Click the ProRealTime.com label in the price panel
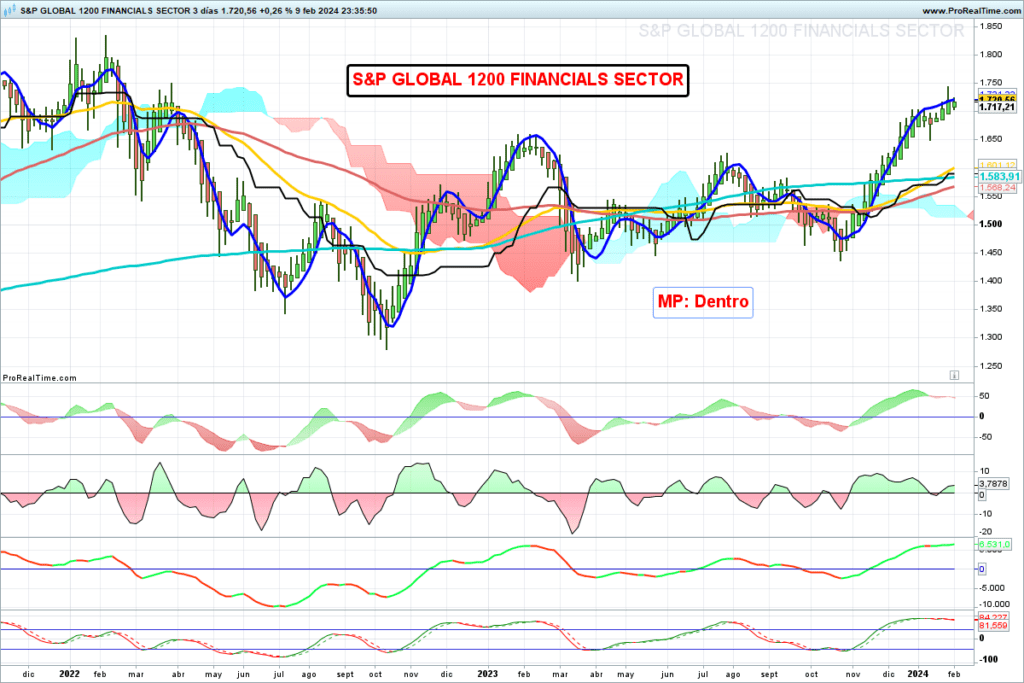This screenshot has height=683, width=1024. tap(40, 377)
